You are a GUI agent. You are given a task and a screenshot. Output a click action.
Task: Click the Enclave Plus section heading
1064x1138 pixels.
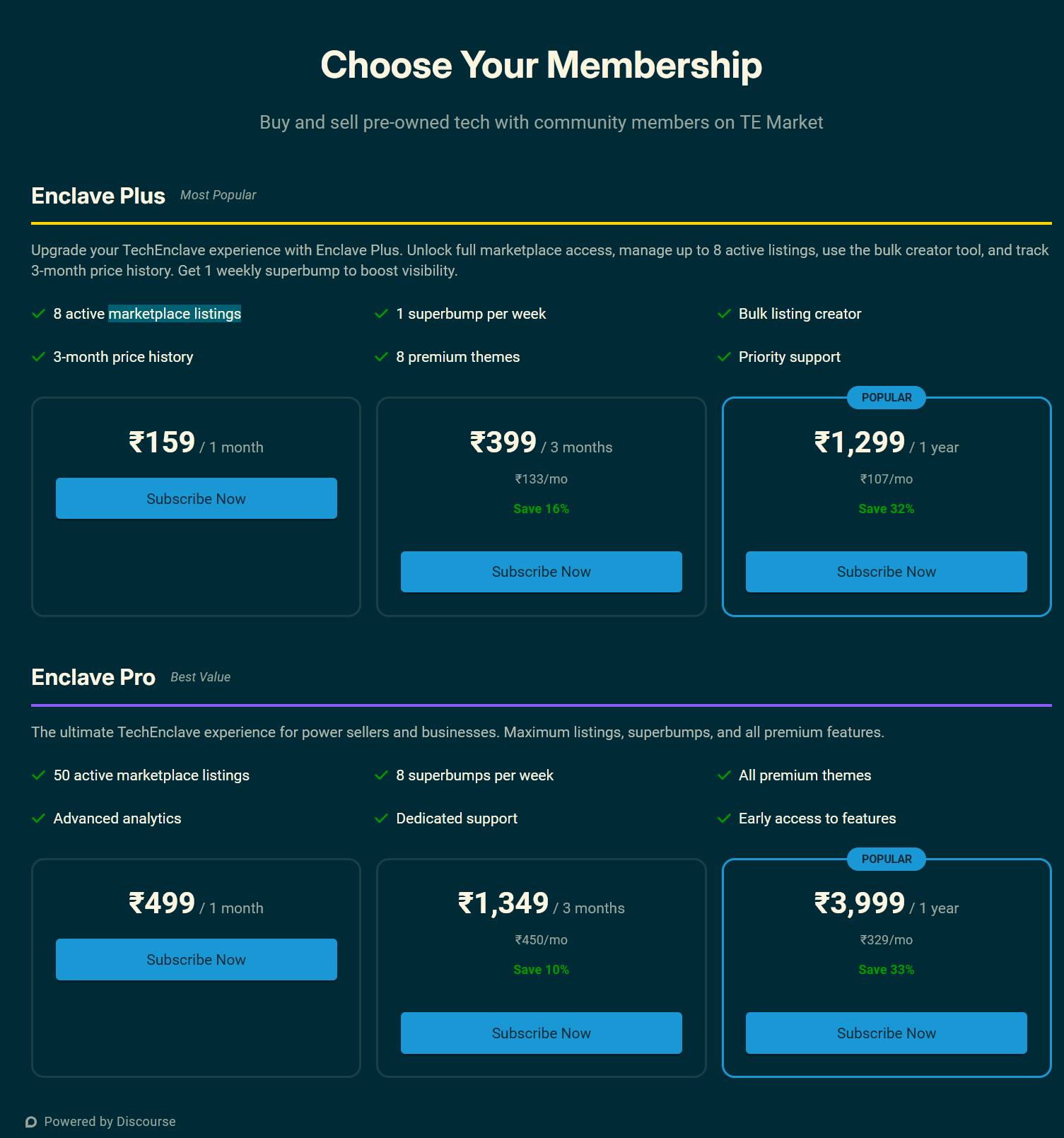[x=98, y=196]
